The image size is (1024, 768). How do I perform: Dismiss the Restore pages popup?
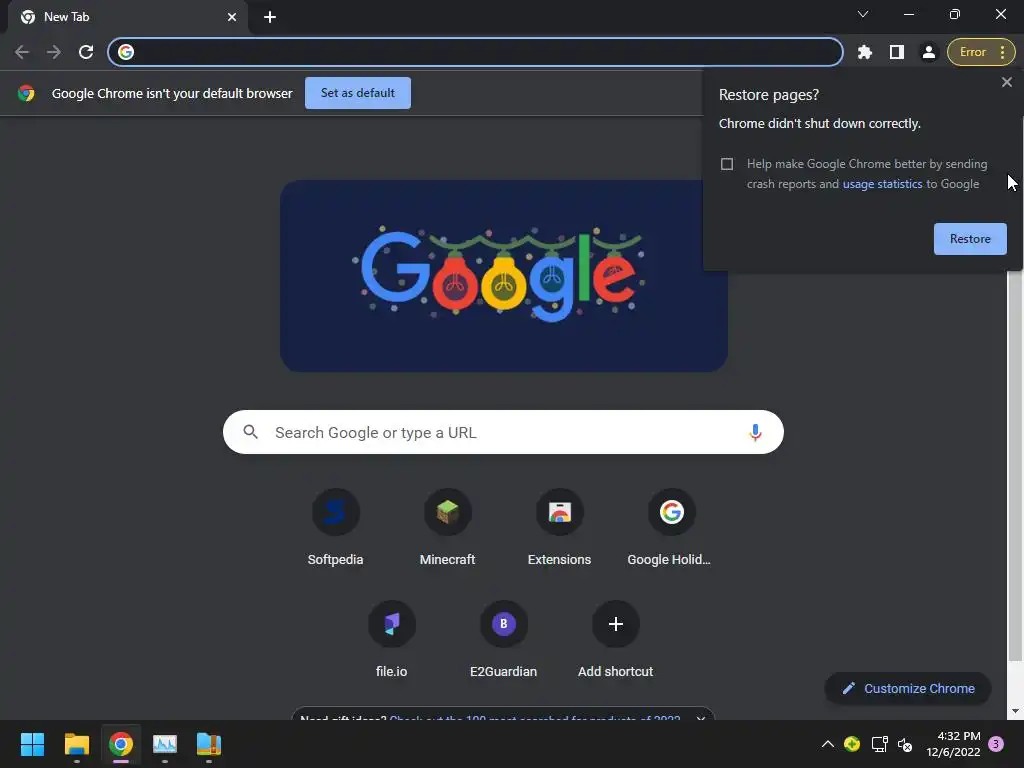tap(1006, 82)
